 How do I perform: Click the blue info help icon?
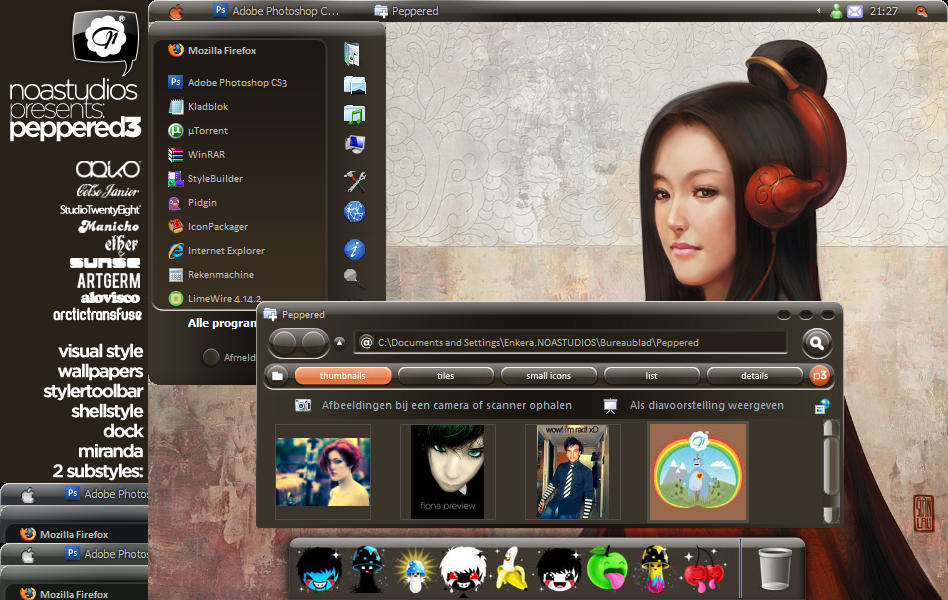click(354, 250)
